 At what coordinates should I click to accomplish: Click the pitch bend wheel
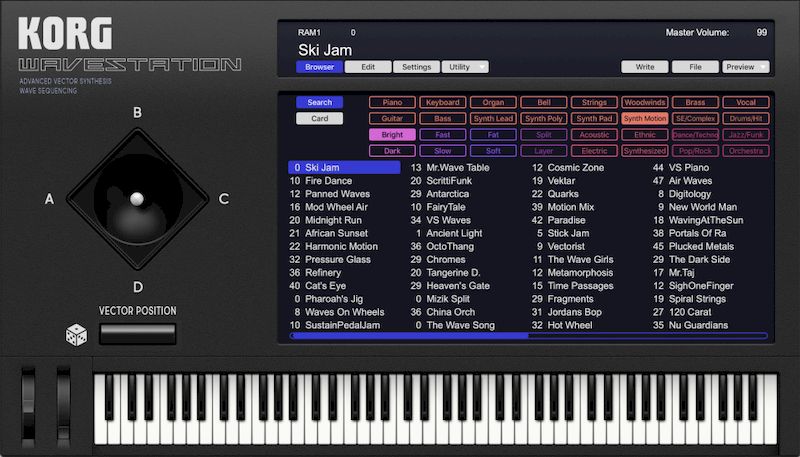29,408
